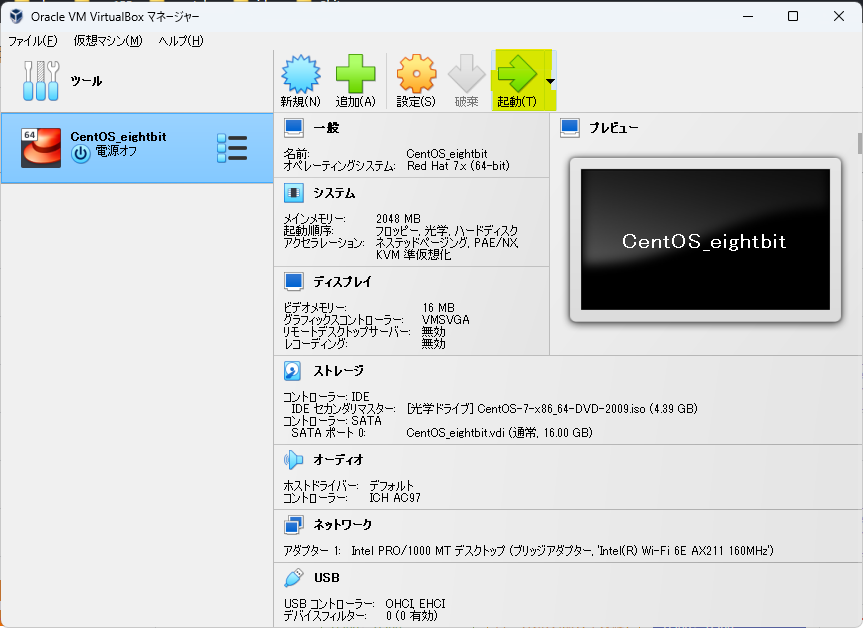
Task: Click the VirtualBox title bar app icon
Action: (x=17, y=17)
